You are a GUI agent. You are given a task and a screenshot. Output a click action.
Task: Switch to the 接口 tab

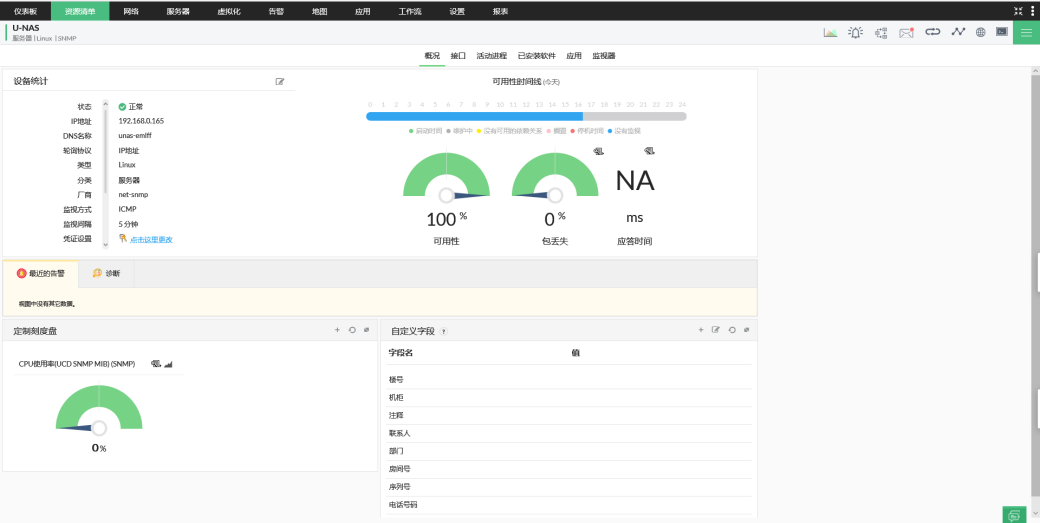(458, 56)
